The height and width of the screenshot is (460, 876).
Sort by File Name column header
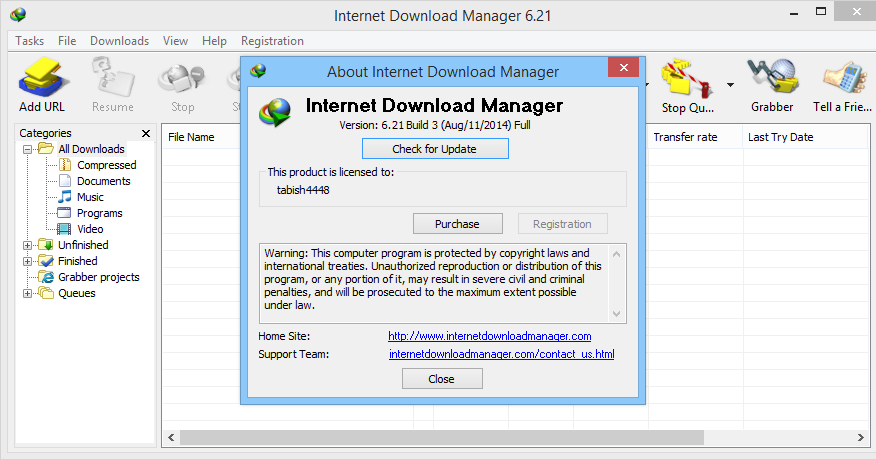(x=191, y=137)
